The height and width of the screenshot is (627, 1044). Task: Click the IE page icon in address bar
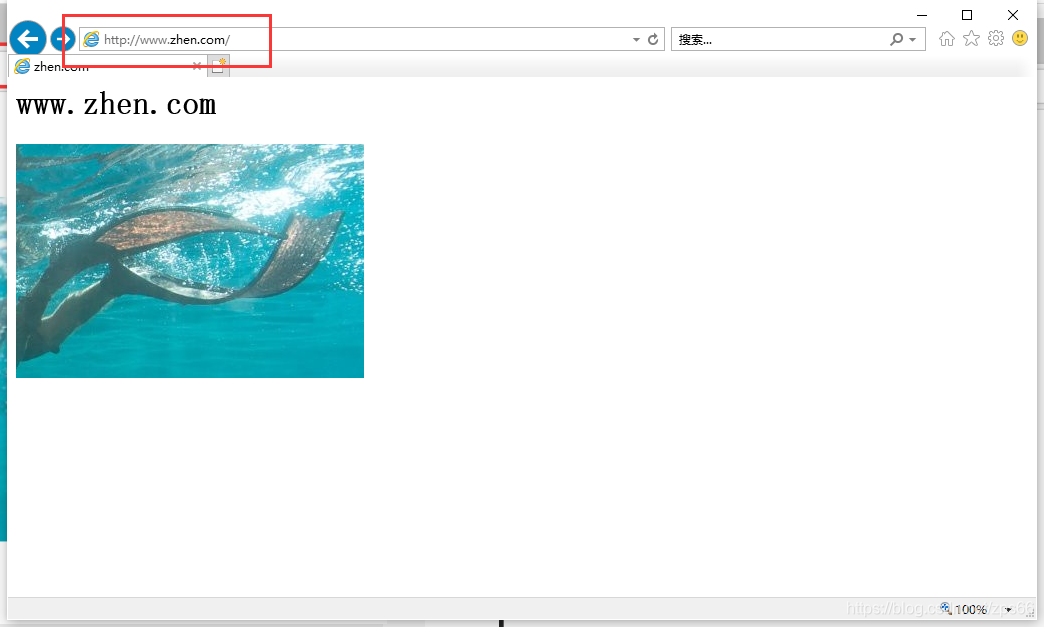coord(91,39)
